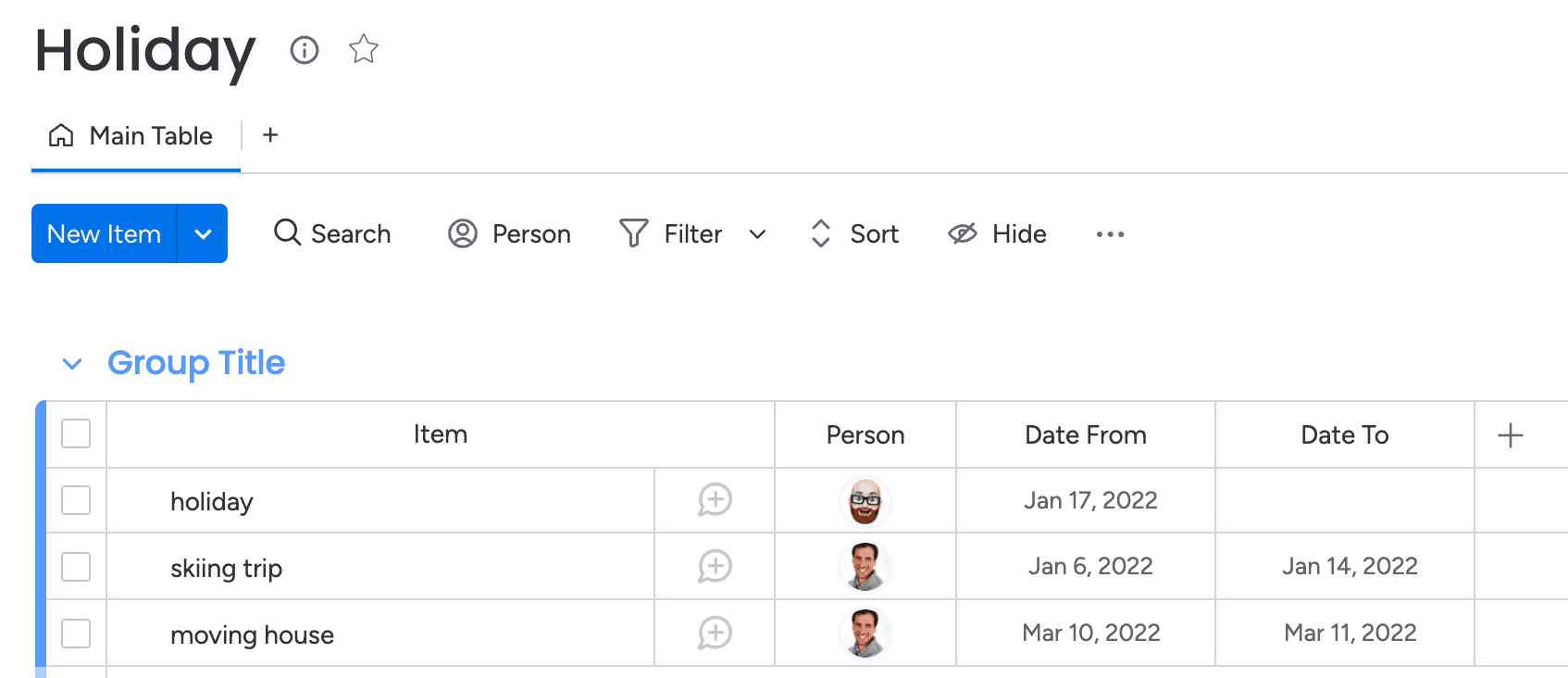The height and width of the screenshot is (678, 1568).
Task: Open conversation bubble for skiing trip row
Action: point(715,567)
